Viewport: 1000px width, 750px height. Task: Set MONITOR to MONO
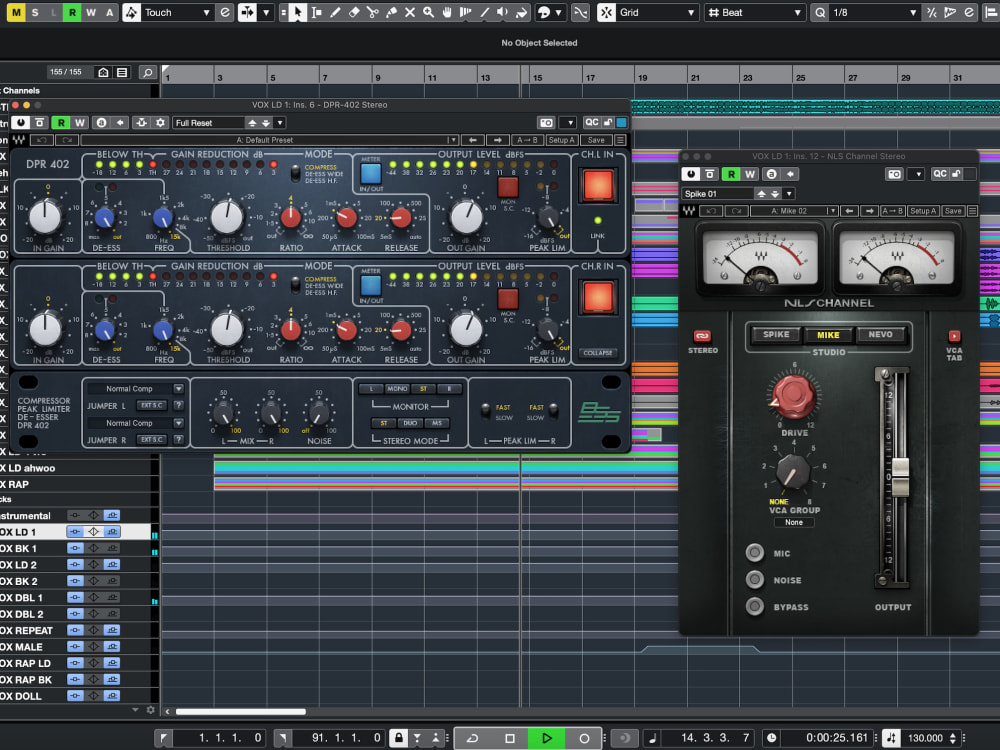point(397,388)
